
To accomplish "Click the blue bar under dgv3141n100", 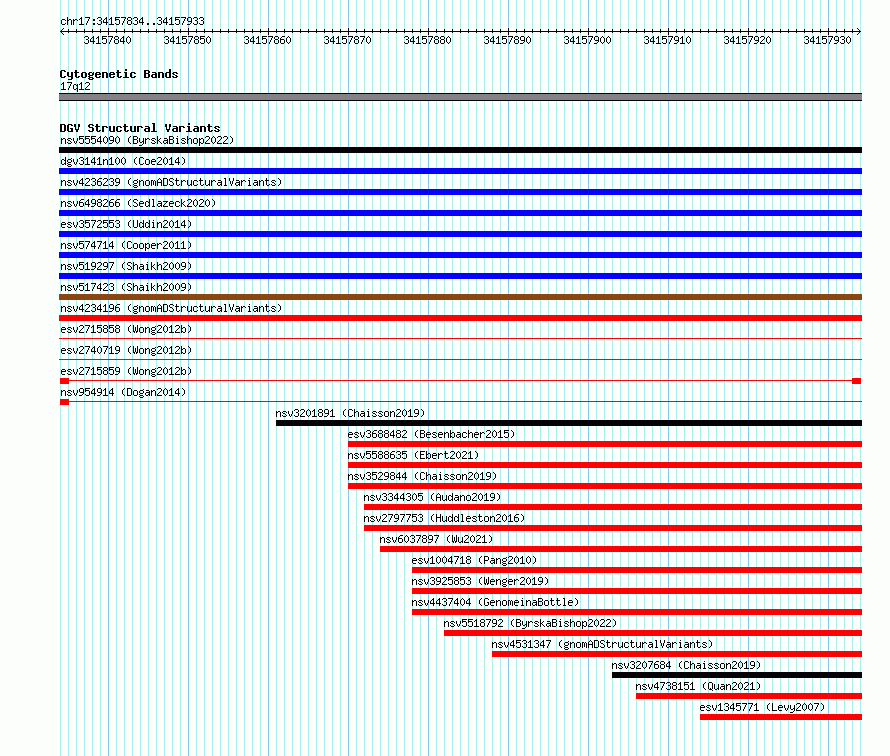I will click(460, 171).
